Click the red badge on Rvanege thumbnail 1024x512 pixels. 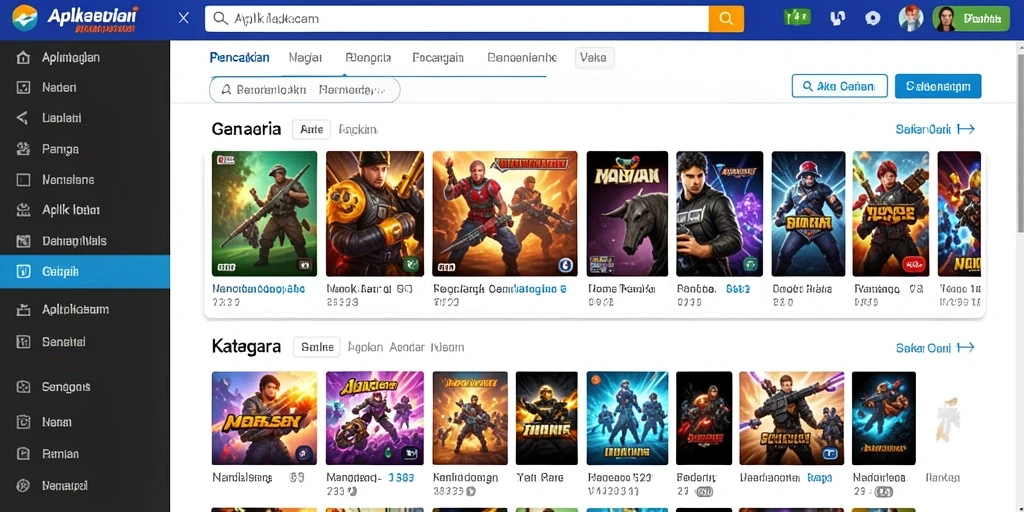point(914,264)
